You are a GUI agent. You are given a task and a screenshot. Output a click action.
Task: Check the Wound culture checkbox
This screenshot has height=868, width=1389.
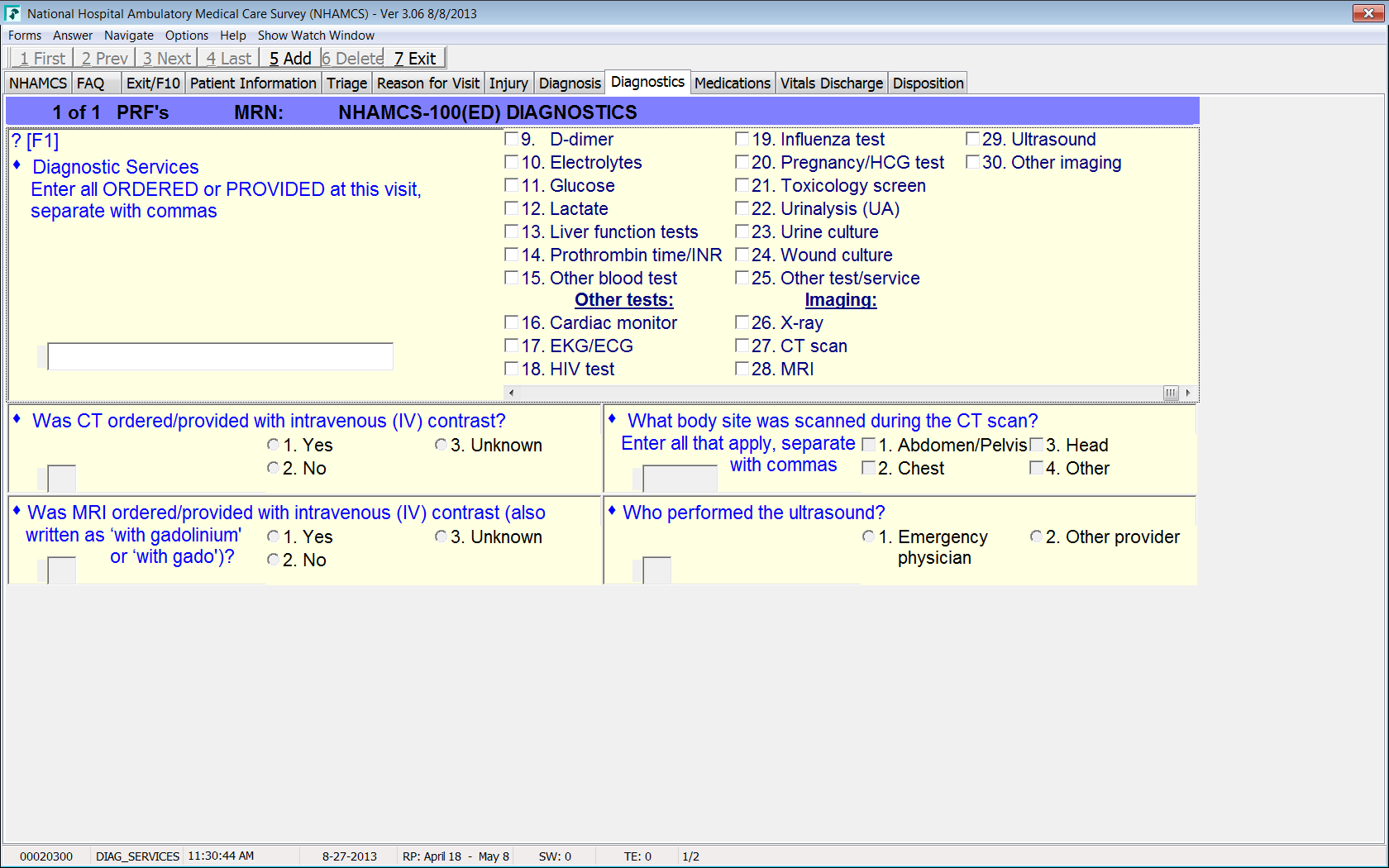tap(742, 255)
